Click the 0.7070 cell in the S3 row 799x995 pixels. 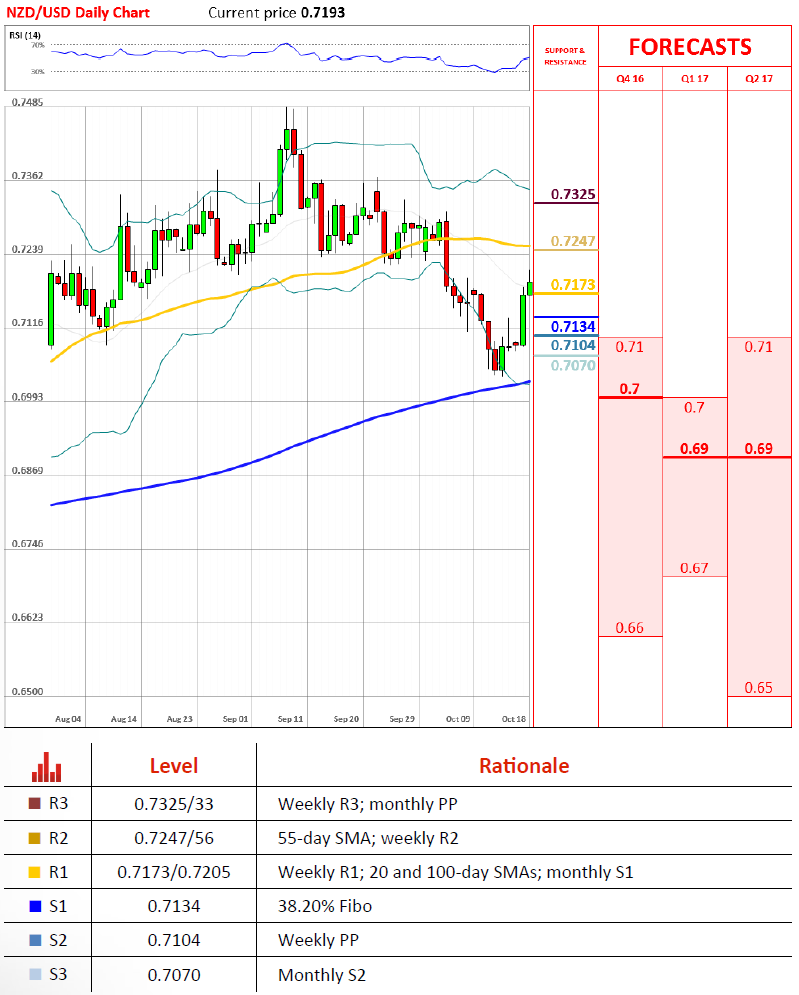coord(174,975)
